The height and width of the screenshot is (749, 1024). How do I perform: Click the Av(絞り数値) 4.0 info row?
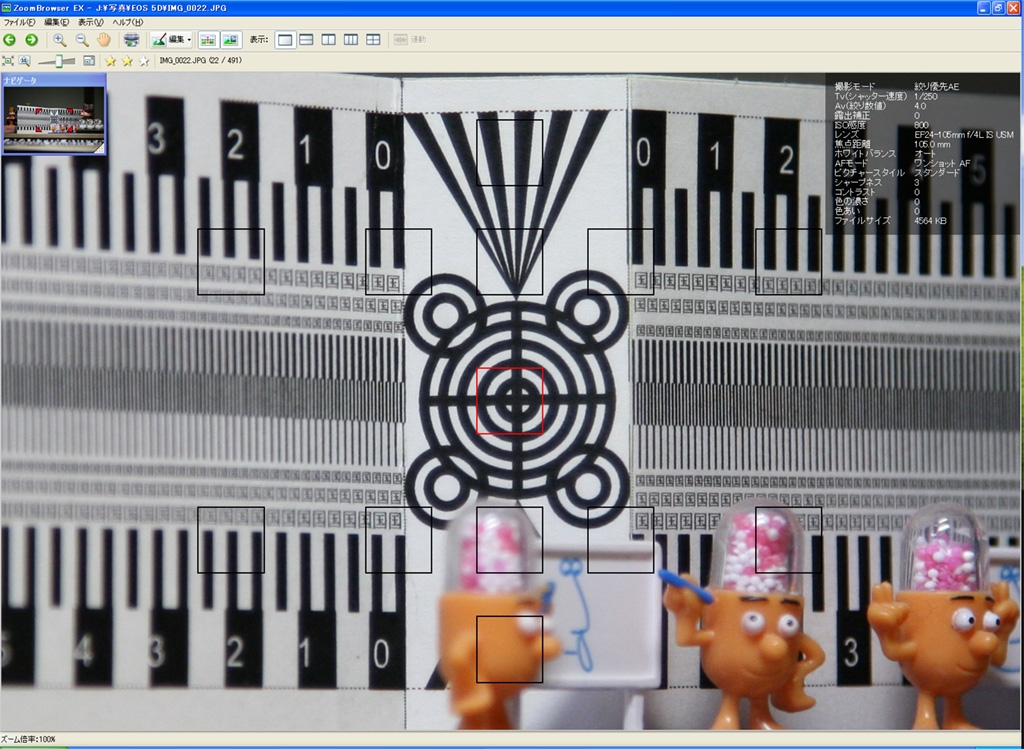[x=880, y=106]
